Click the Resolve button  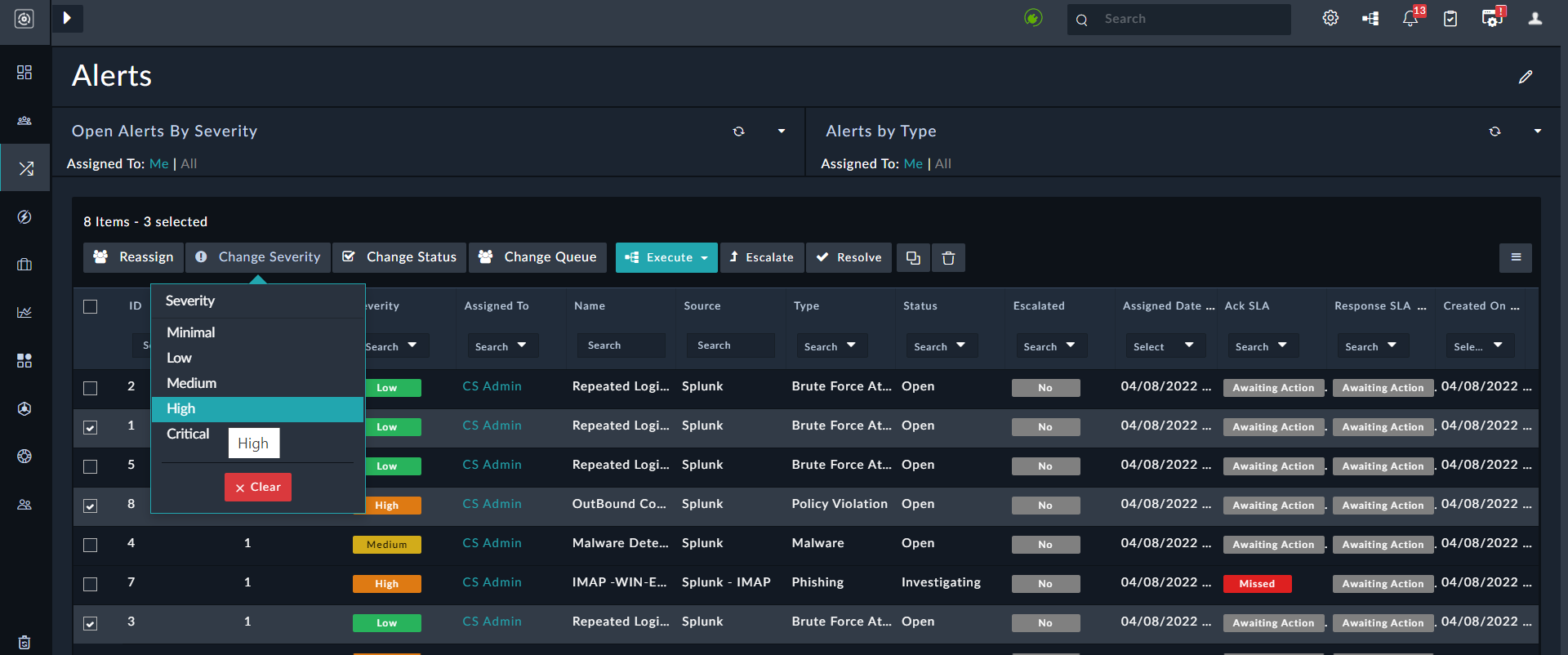pyautogui.click(x=849, y=258)
